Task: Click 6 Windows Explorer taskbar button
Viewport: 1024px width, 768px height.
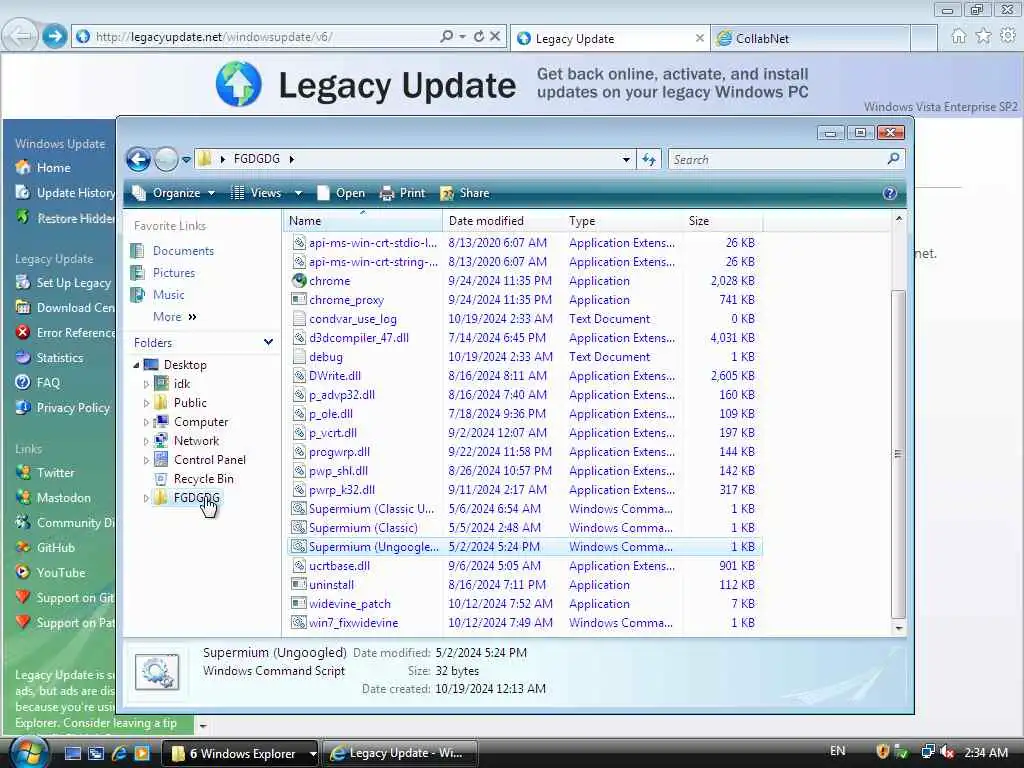Action: [240, 753]
